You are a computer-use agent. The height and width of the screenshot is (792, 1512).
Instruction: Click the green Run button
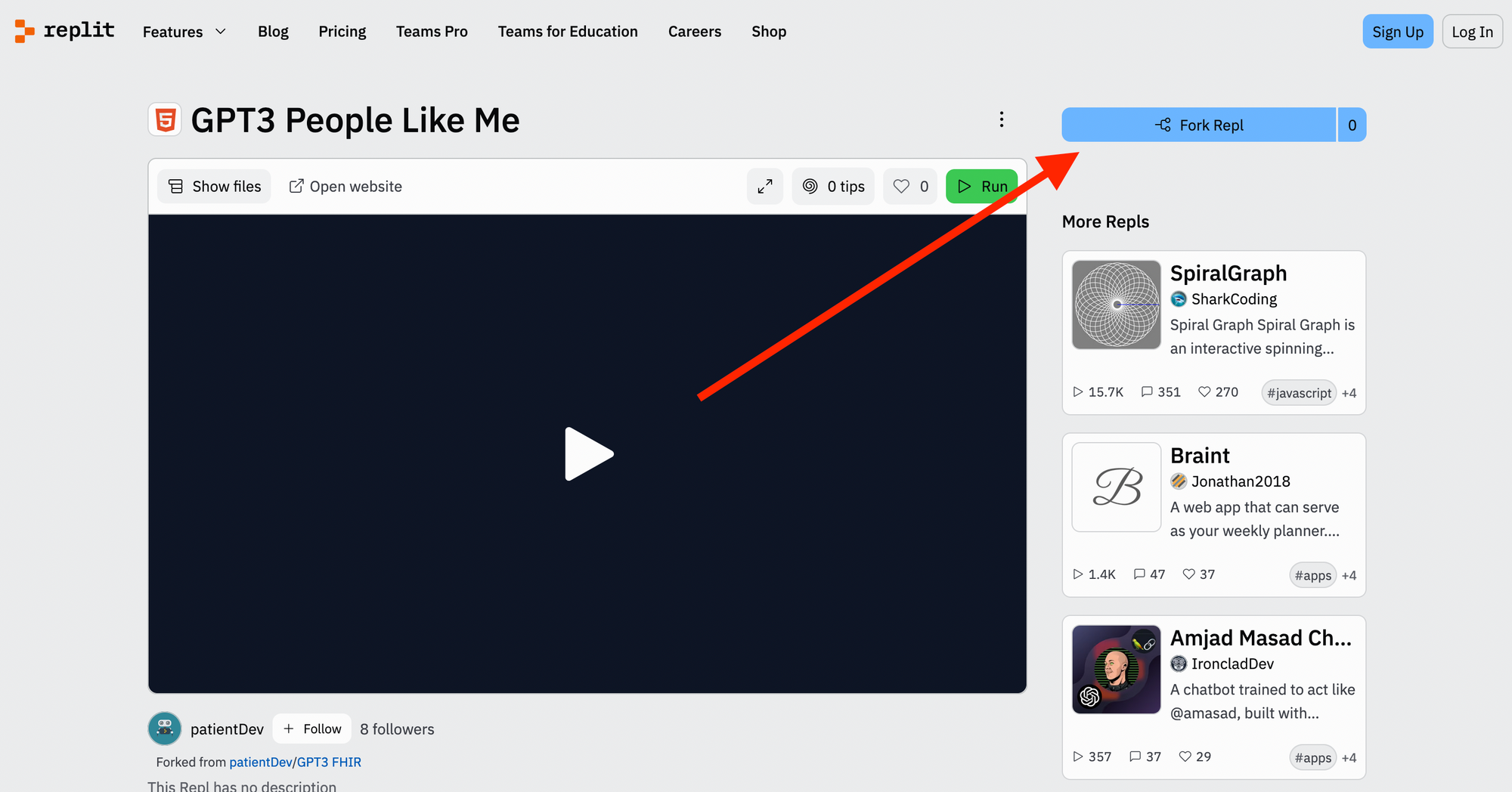point(982,187)
